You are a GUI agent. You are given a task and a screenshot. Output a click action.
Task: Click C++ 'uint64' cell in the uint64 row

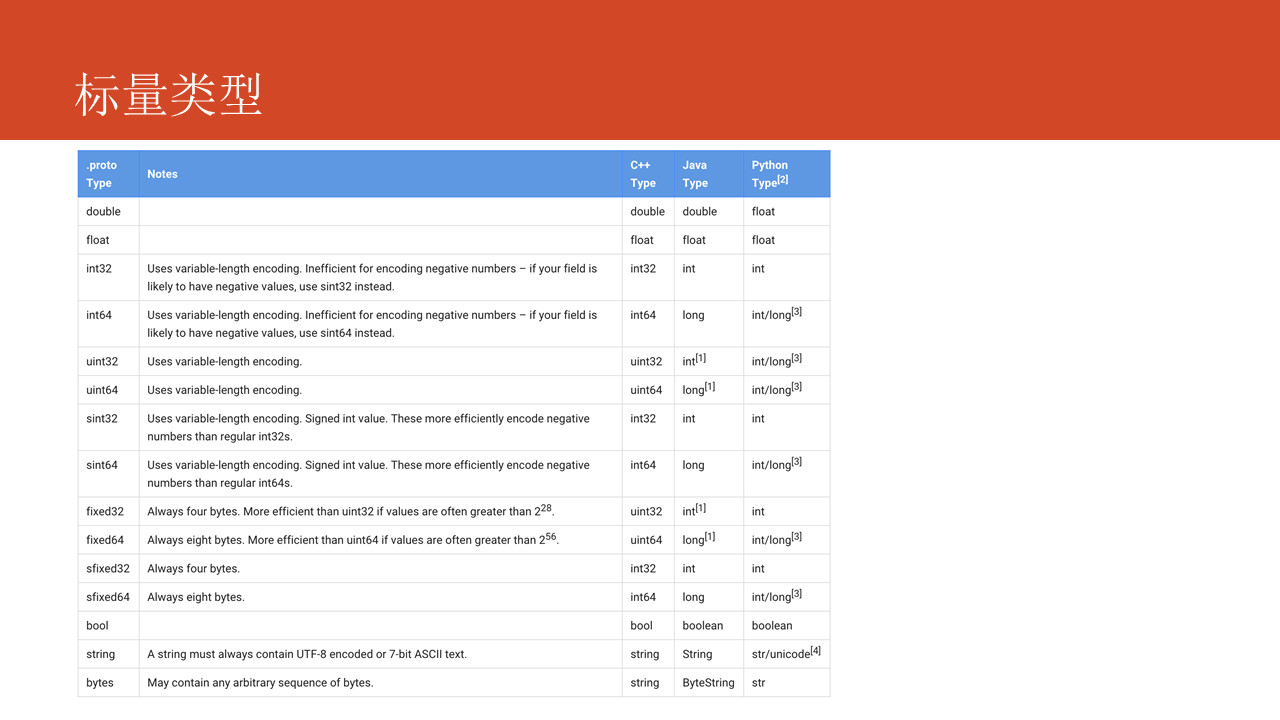click(x=646, y=390)
